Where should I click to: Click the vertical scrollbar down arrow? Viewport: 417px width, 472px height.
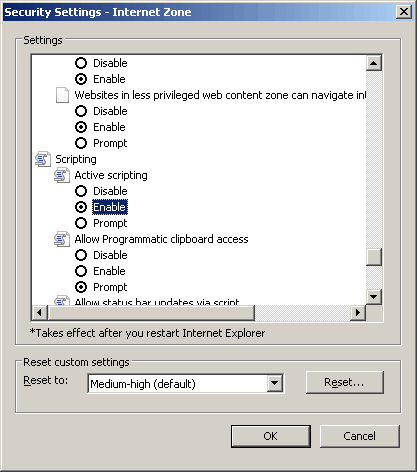pyautogui.click(x=374, y=296)
